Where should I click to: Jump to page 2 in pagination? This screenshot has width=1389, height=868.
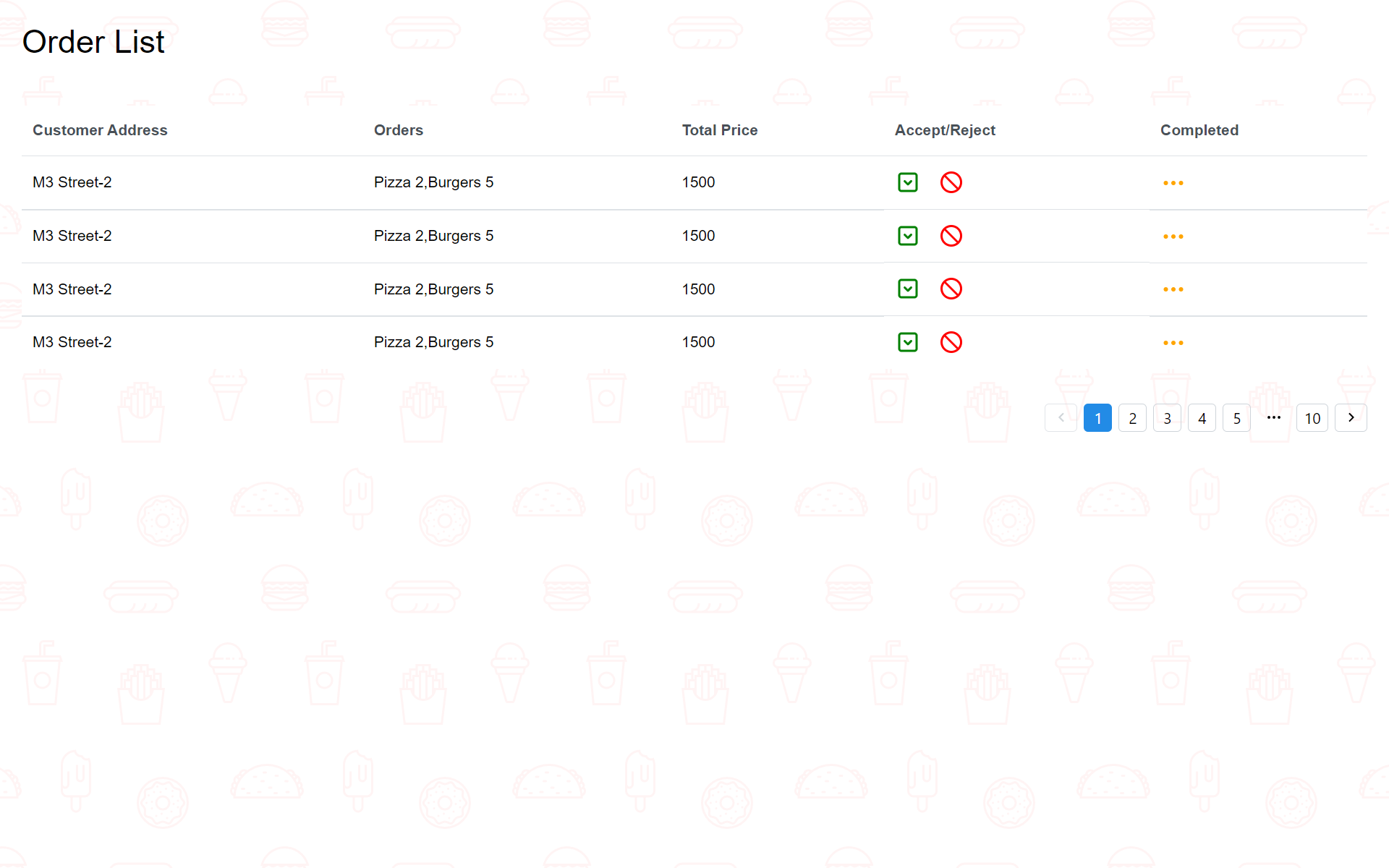tap(1132, 418)
